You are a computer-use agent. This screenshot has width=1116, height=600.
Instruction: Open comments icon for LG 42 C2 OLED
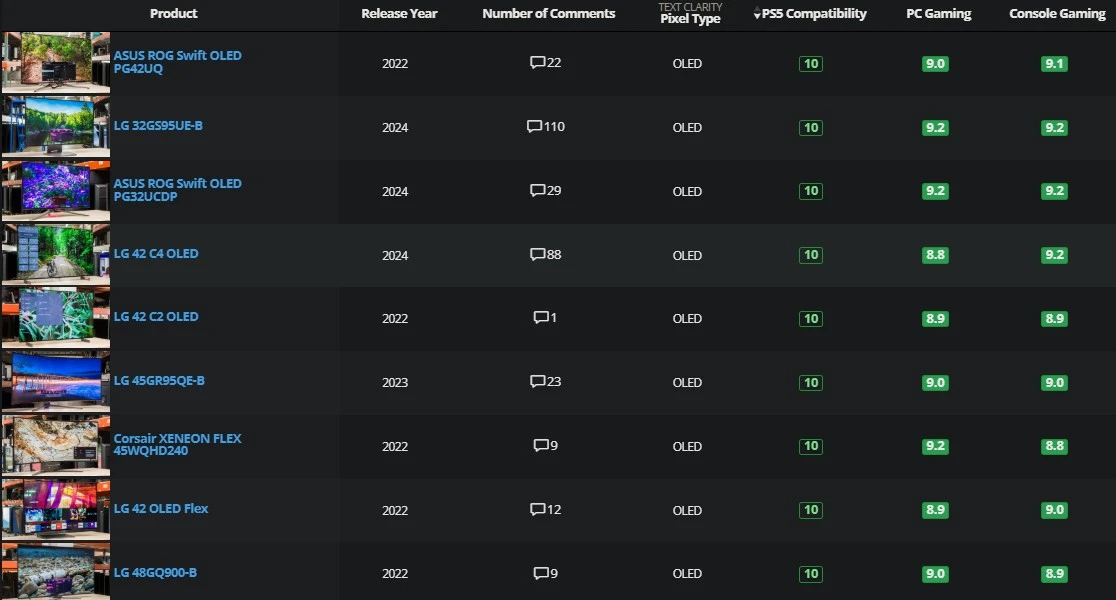541,317
